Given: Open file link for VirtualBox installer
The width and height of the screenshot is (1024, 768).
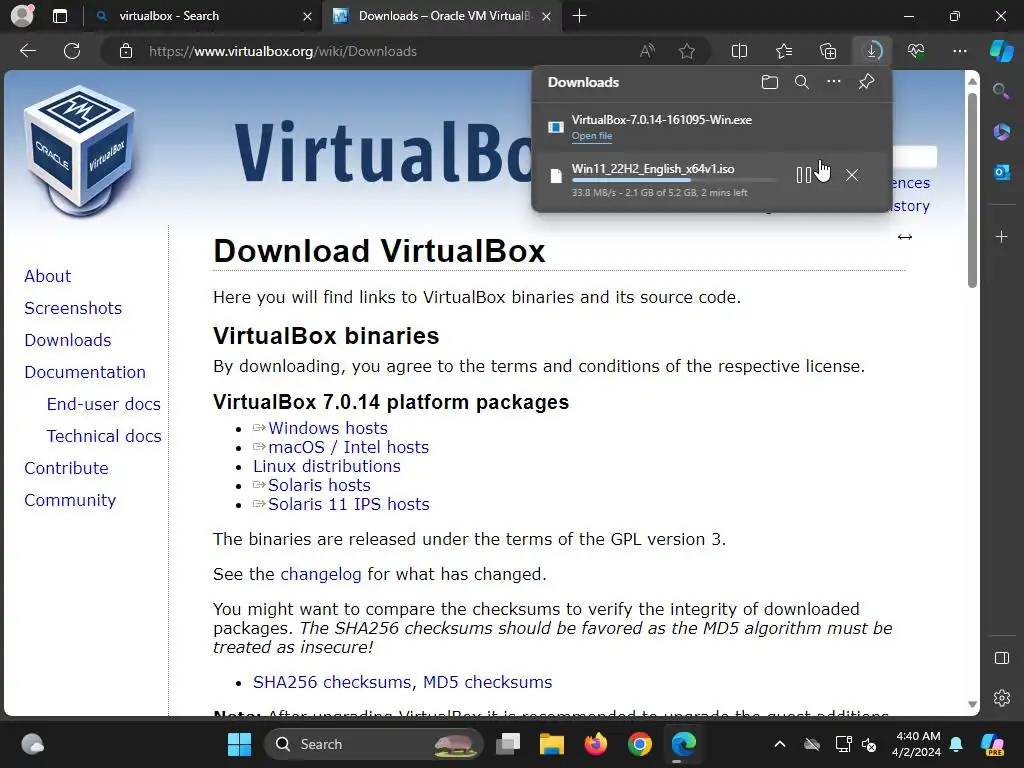Looking at the screenshot, I should point(592,136).
